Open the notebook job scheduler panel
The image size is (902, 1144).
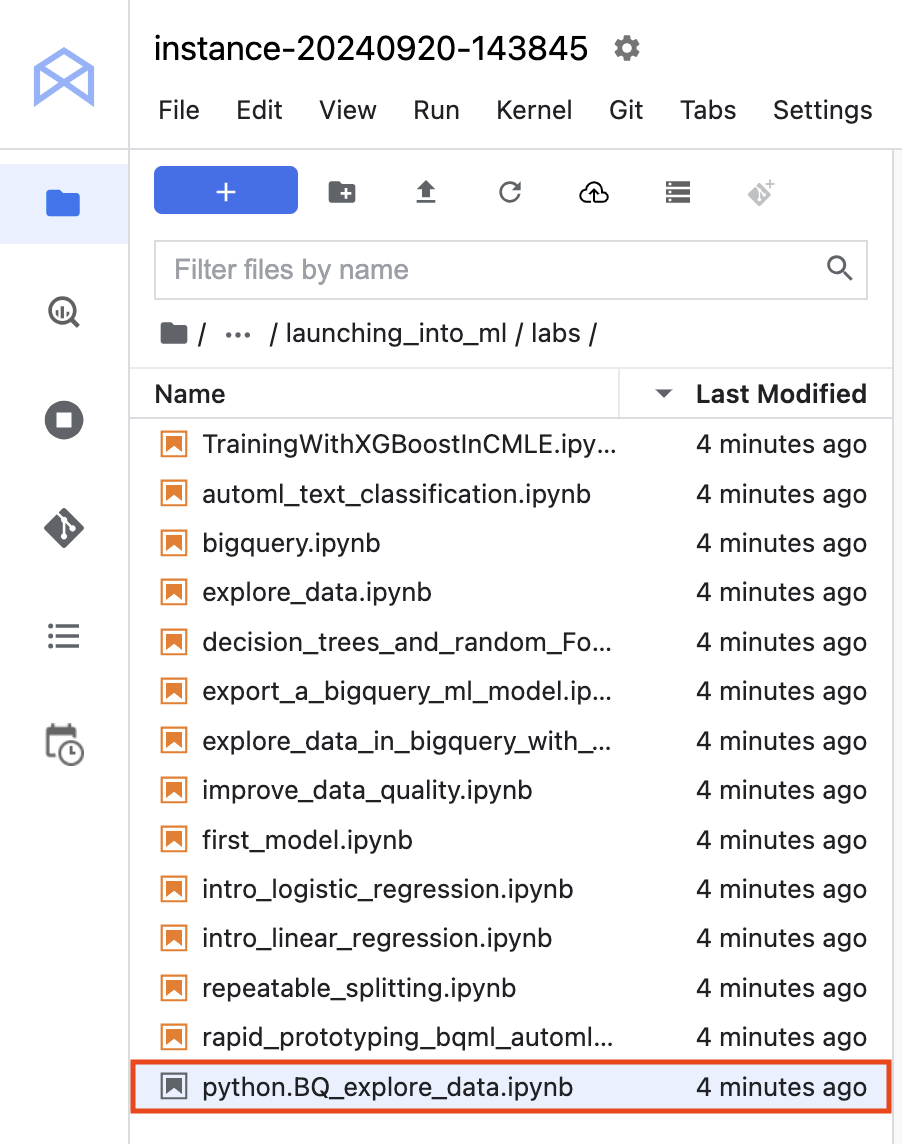[x=63, y=744]
